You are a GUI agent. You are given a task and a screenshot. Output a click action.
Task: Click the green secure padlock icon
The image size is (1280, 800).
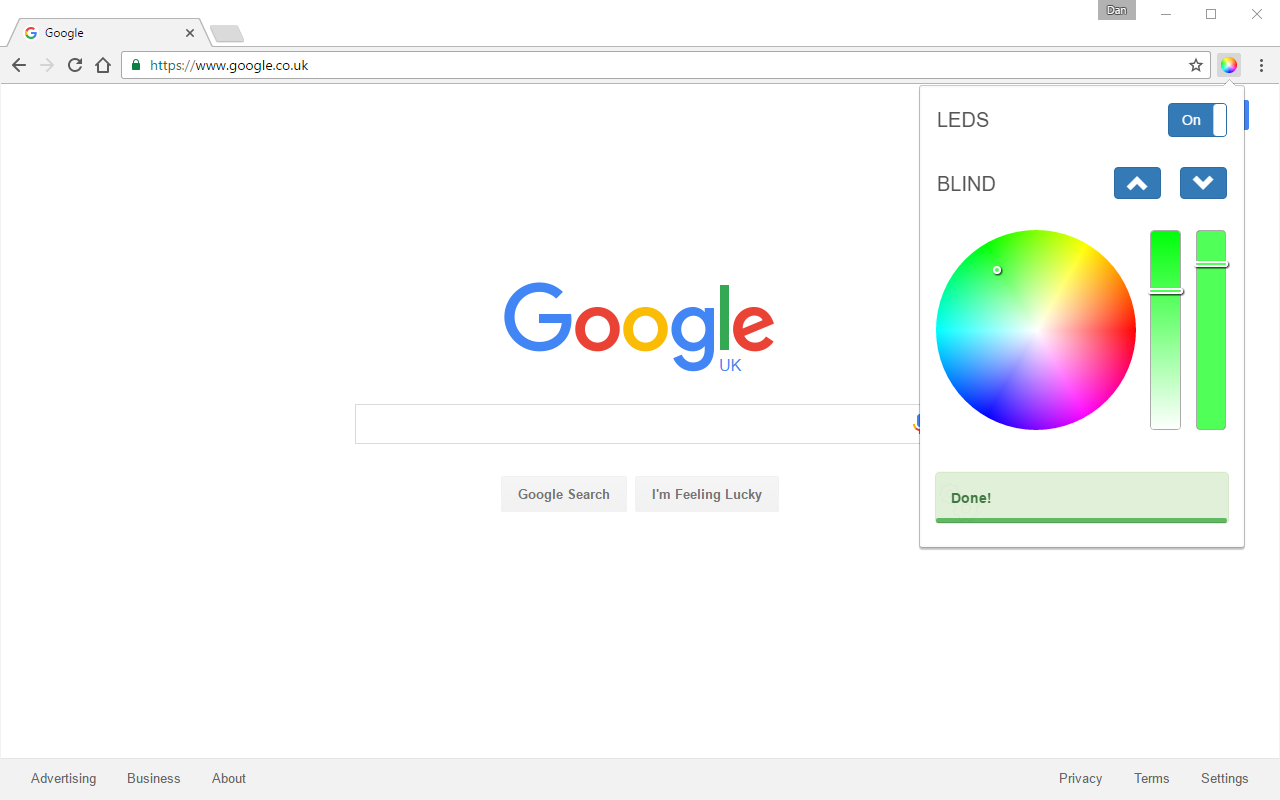[136, 65]
